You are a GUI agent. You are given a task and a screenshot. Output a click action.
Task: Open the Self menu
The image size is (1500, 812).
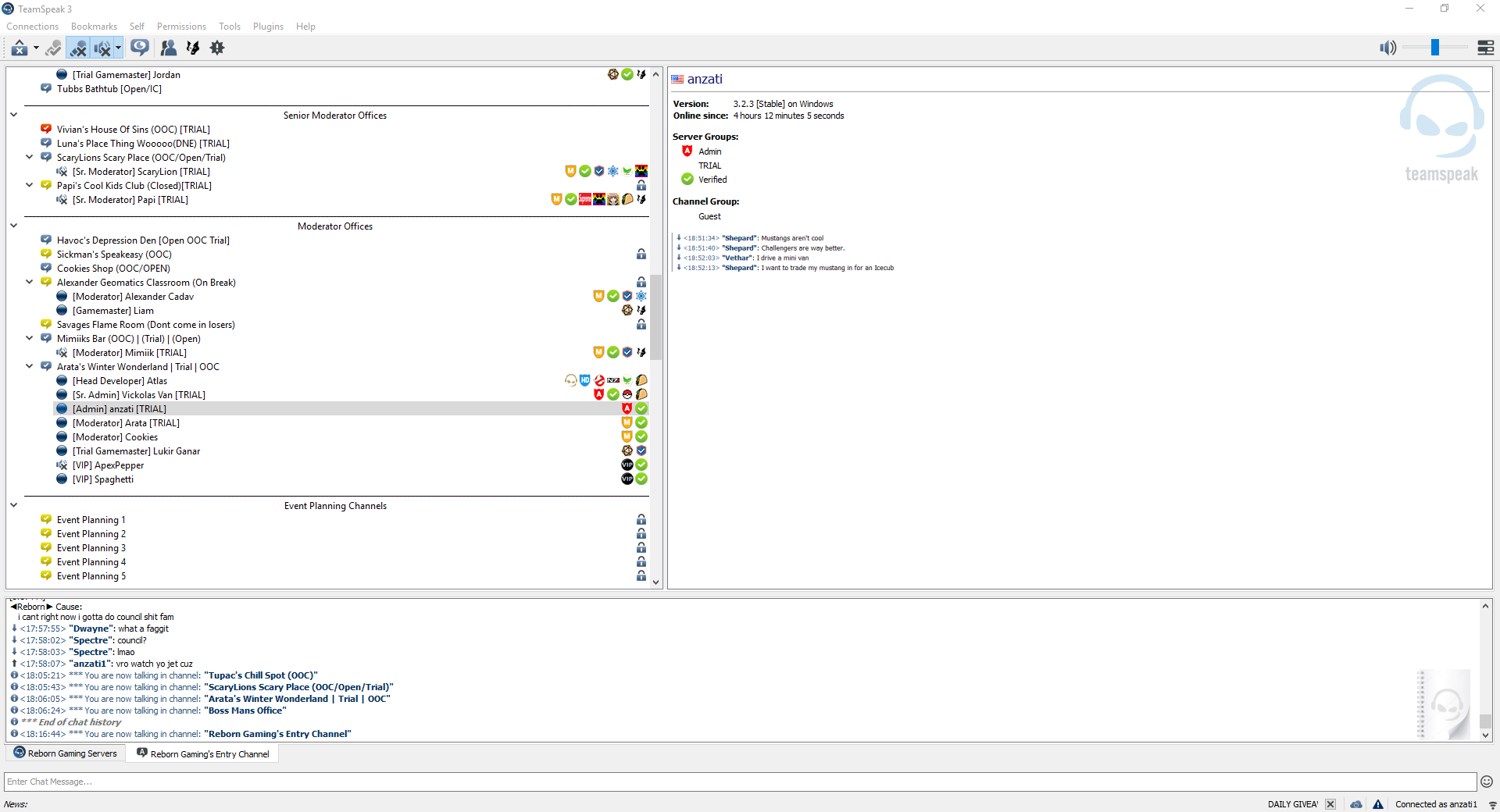tap(137, 27)
